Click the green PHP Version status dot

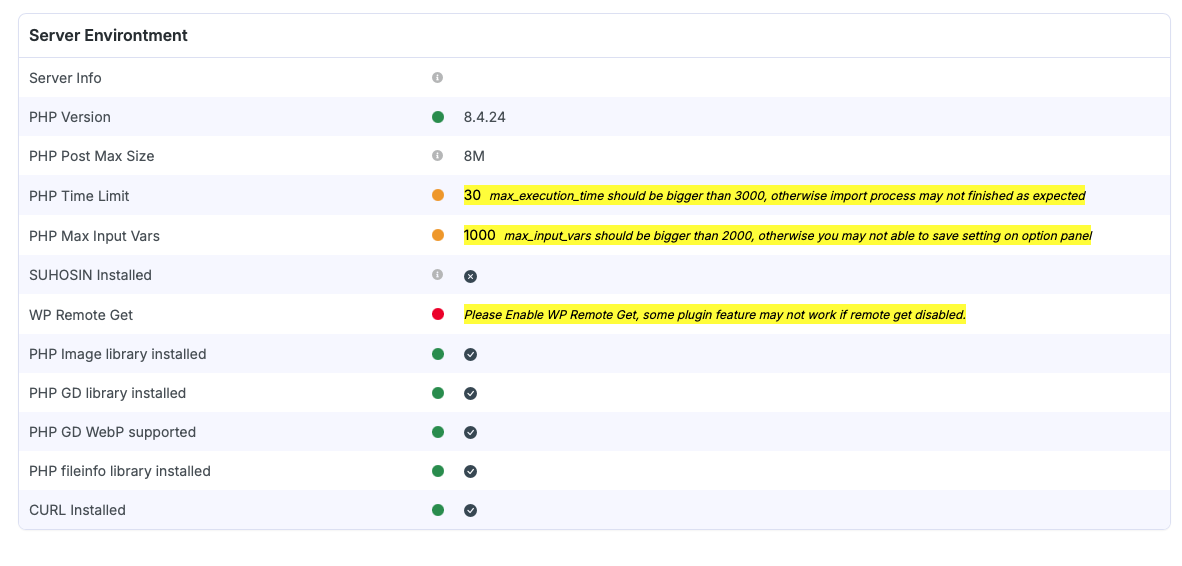pyautogui.click(x=438, y=117)
